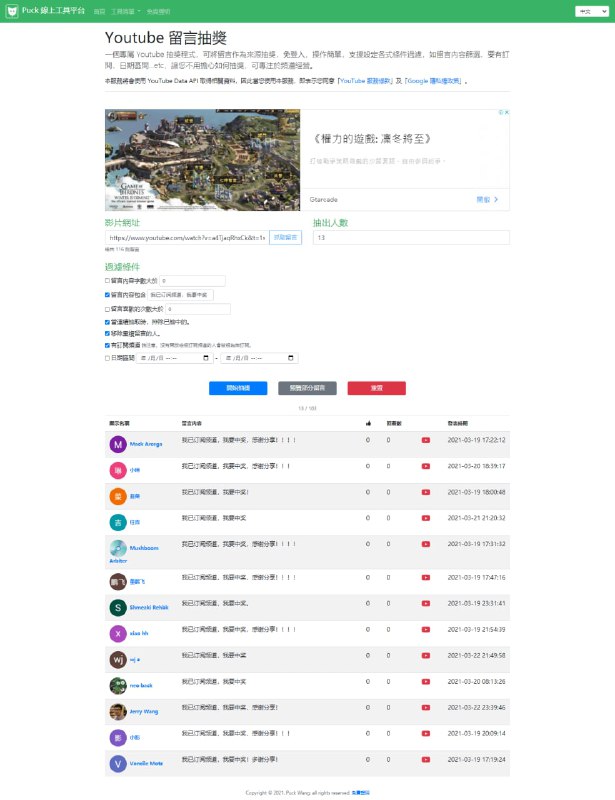This screenshot has height=800, width=615.
Task: Click the start date input field
Action: click(175, 358)
